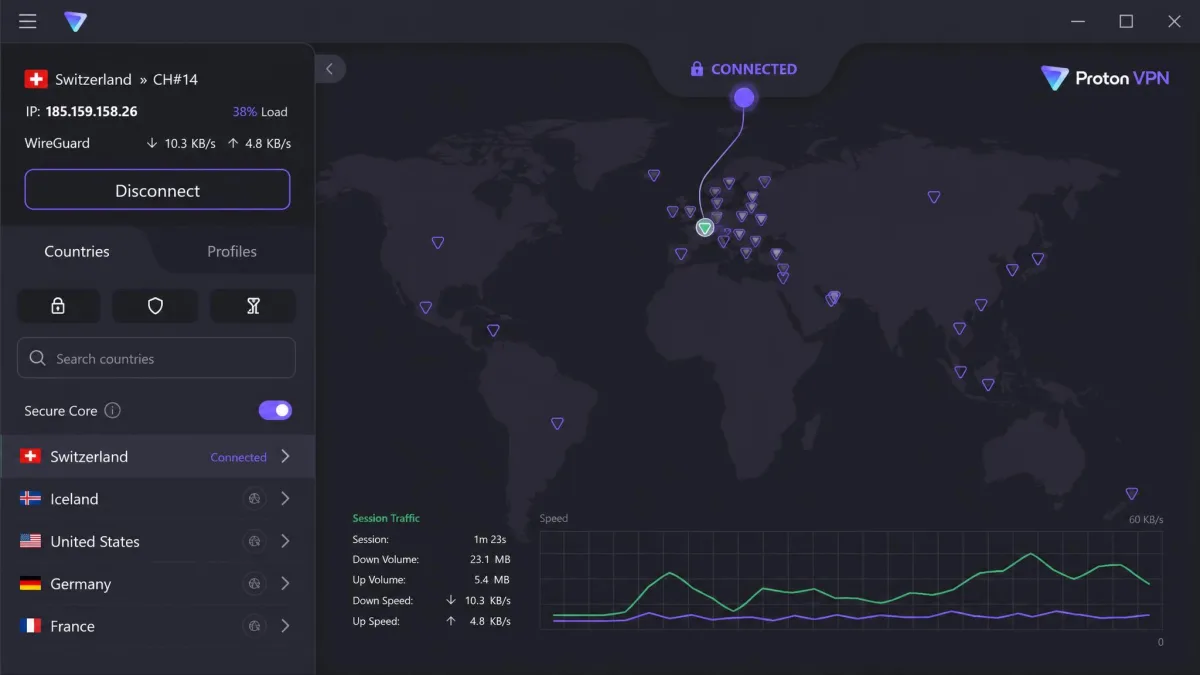Click the Secure Core lock filter icon
The height and width of the screenshot is (675, 1200).
pos(58,306)
